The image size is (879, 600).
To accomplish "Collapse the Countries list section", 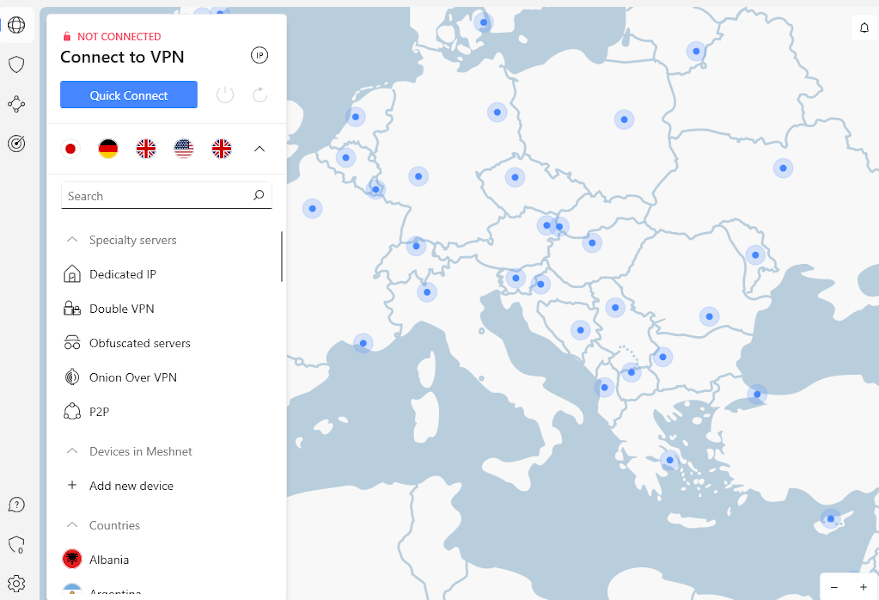I will pos(72,525).
